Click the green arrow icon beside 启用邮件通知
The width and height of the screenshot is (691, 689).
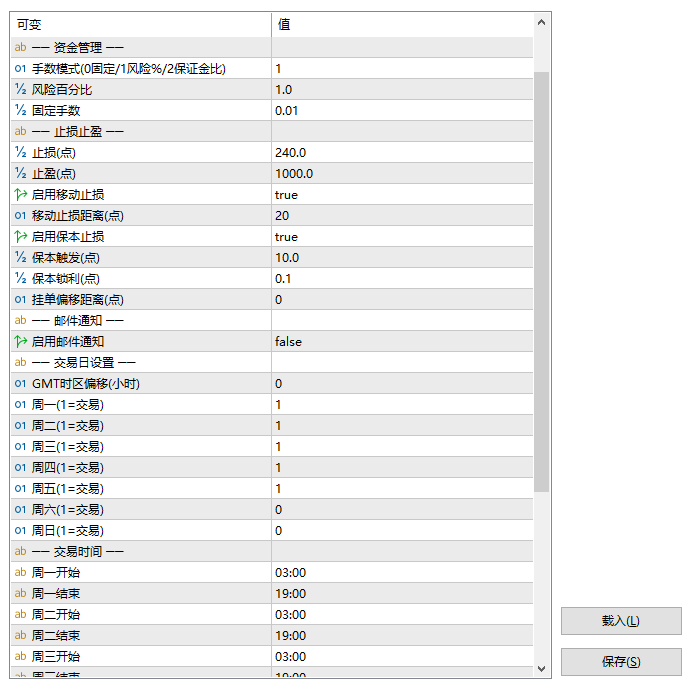20,341
